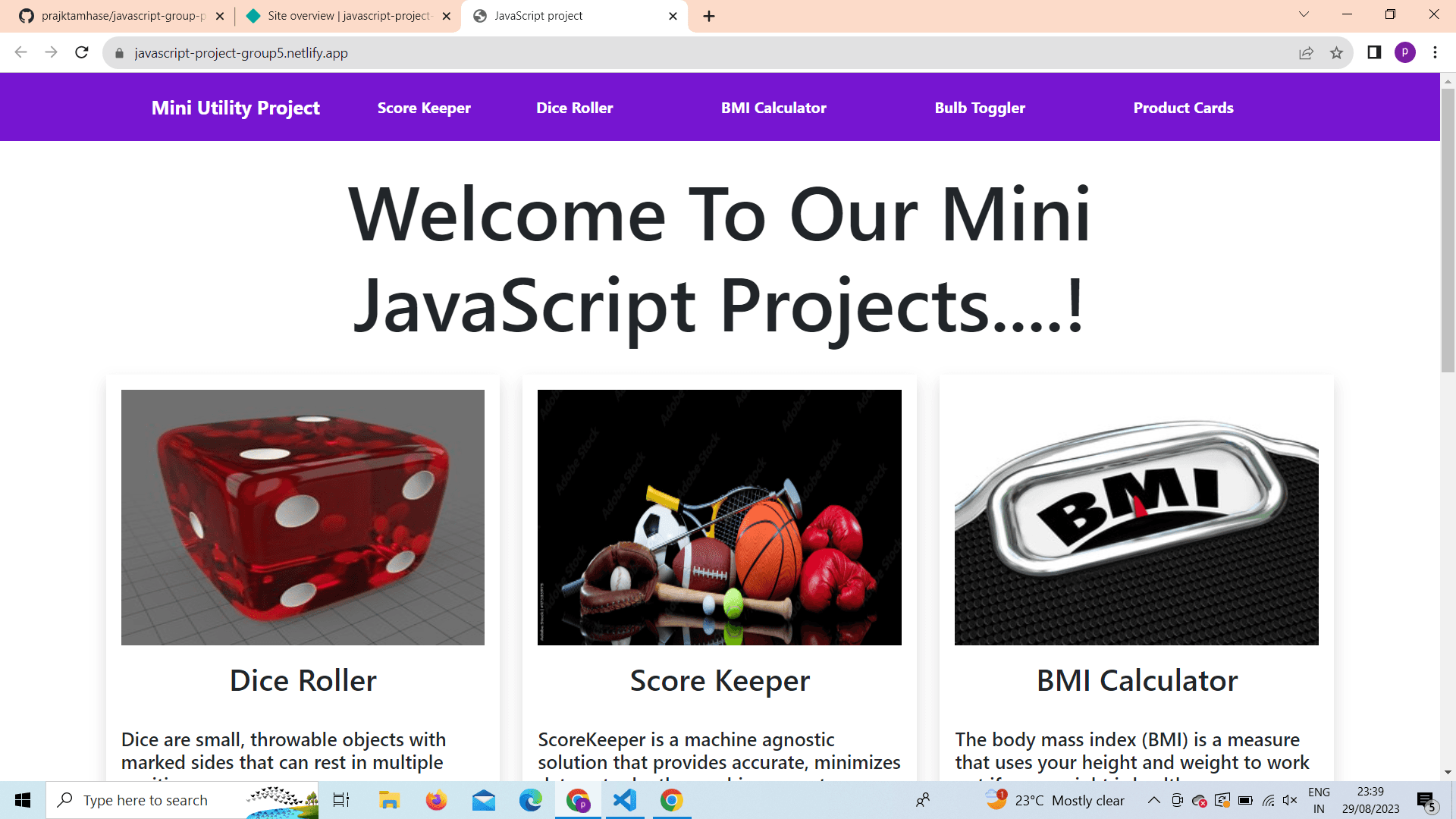This screenshot has height=819, width=1456.
Task: Launch Visual Studio Code from taskbar
Action: (625, 800)
